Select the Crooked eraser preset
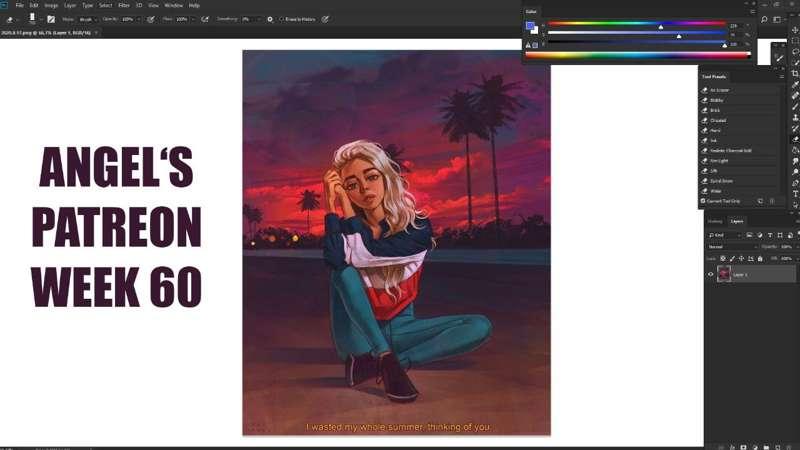 point(740,120)
